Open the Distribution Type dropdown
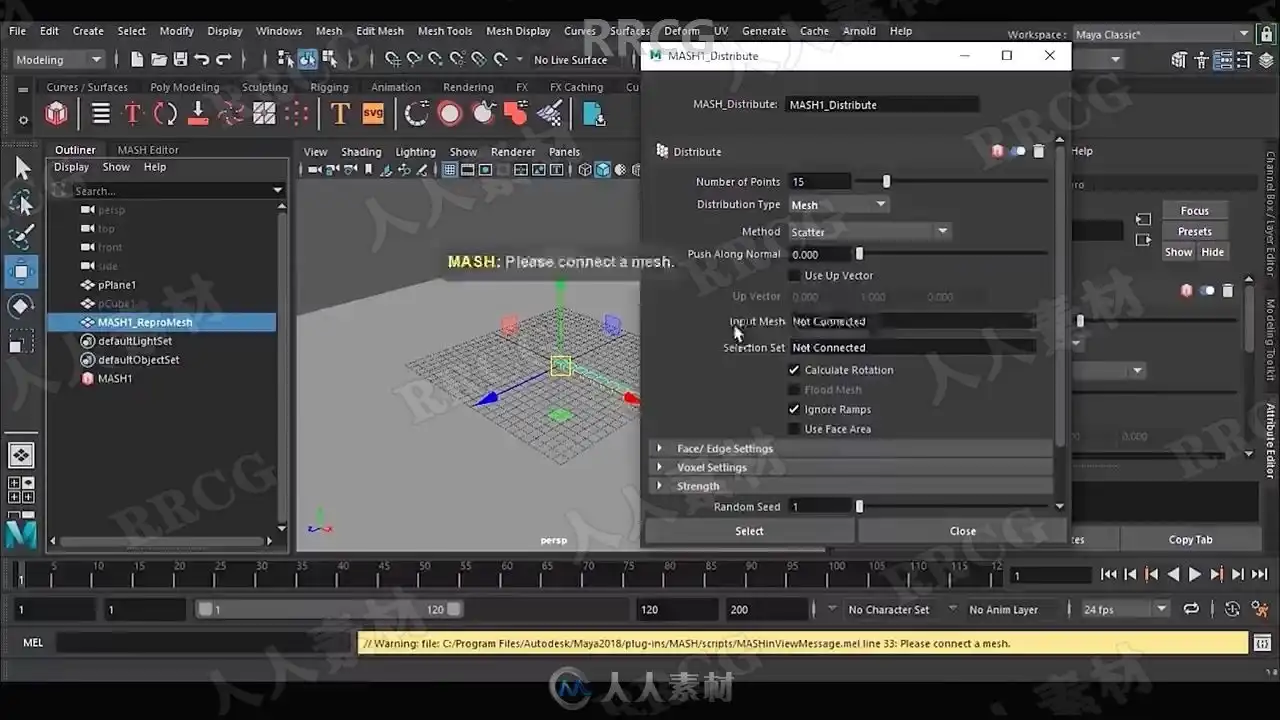Viewport: 1280px width, 720px height. coord(839,205)
